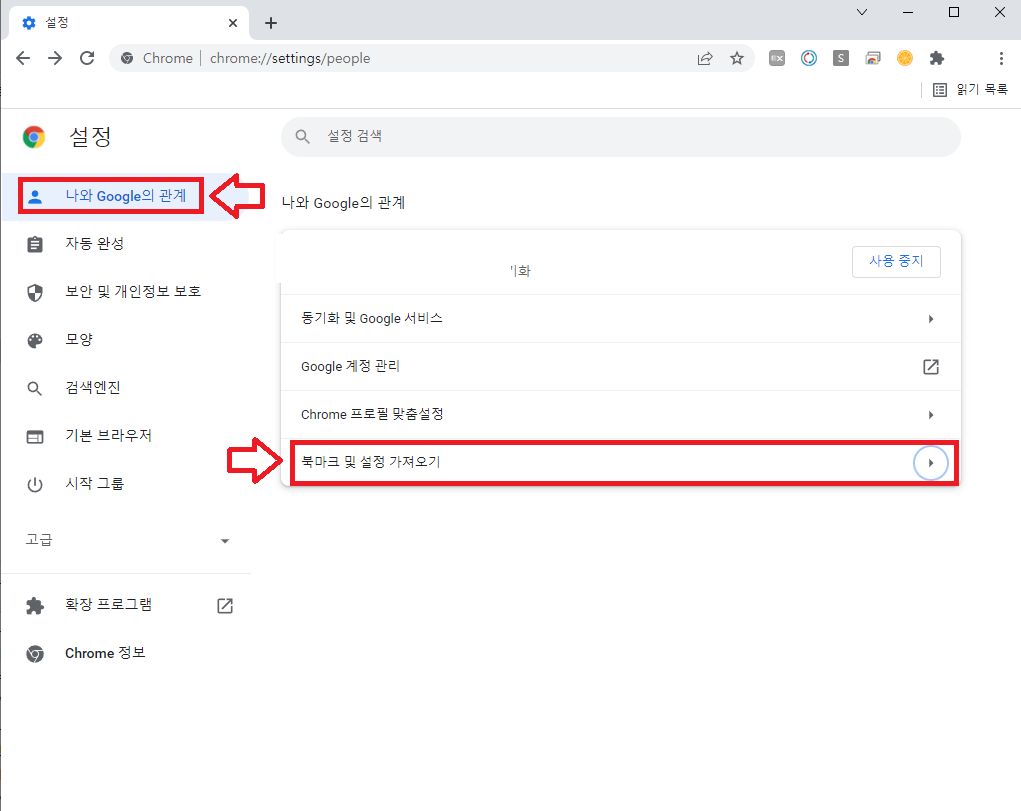Click the power icon for 시작 그룹
1021x811 pixels.
pyautogui.click(x=35, y=485)
